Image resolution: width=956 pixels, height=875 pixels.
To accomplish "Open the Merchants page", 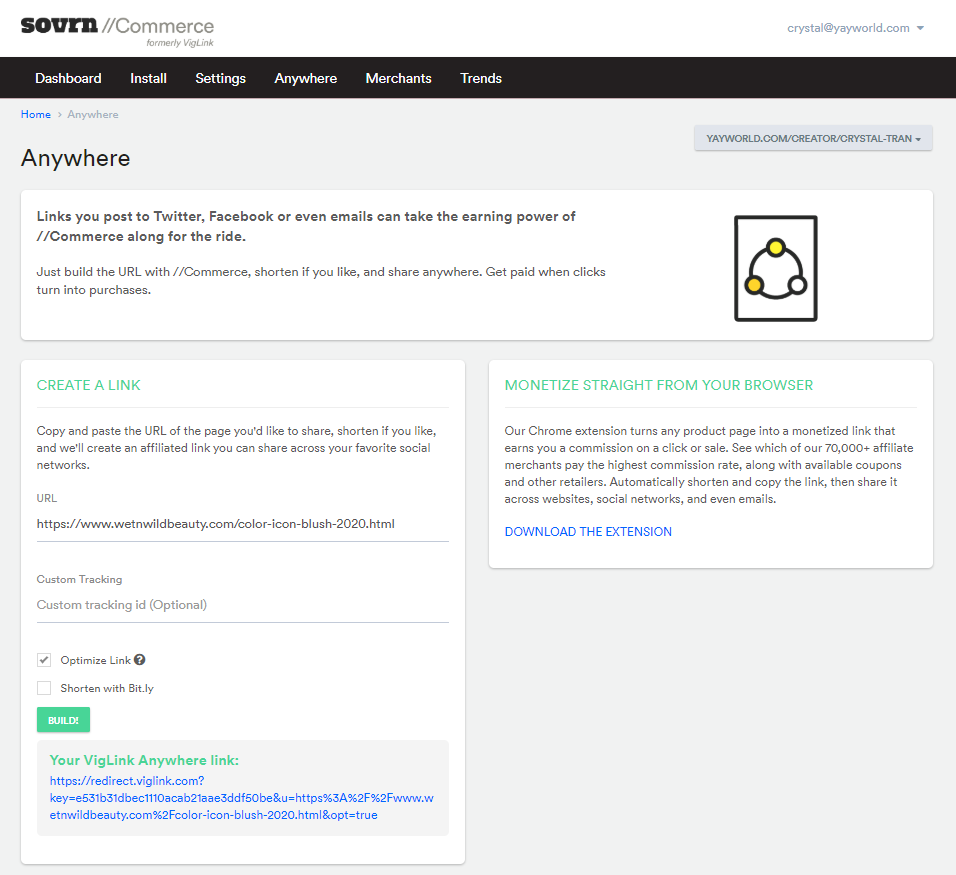I will pos(399,78).
